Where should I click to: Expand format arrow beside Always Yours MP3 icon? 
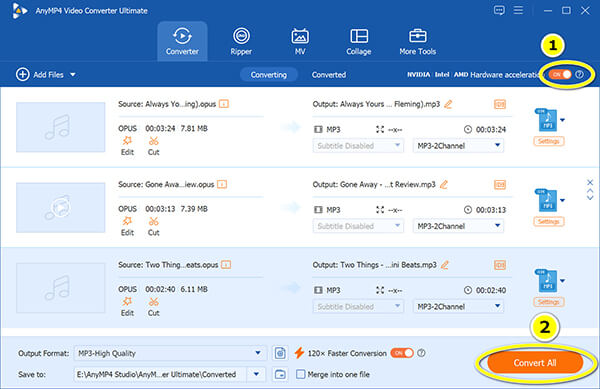pyautogui.click(x=562, y=120)
